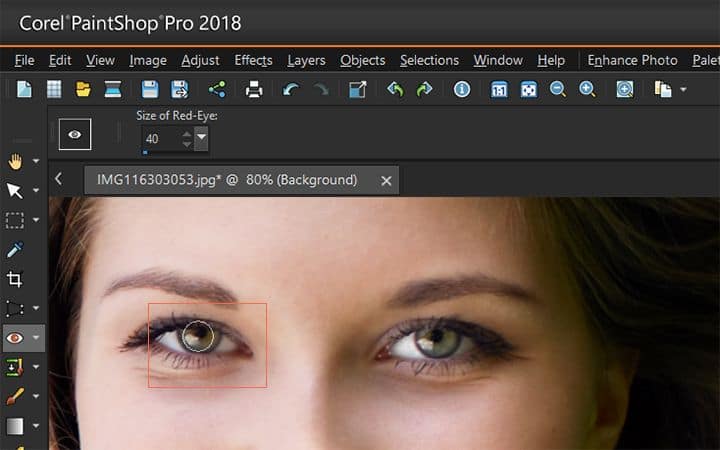The image size is (720, 450).
Task: Expand the Straighten tool flyout arrow
Action: click(36, 308)
